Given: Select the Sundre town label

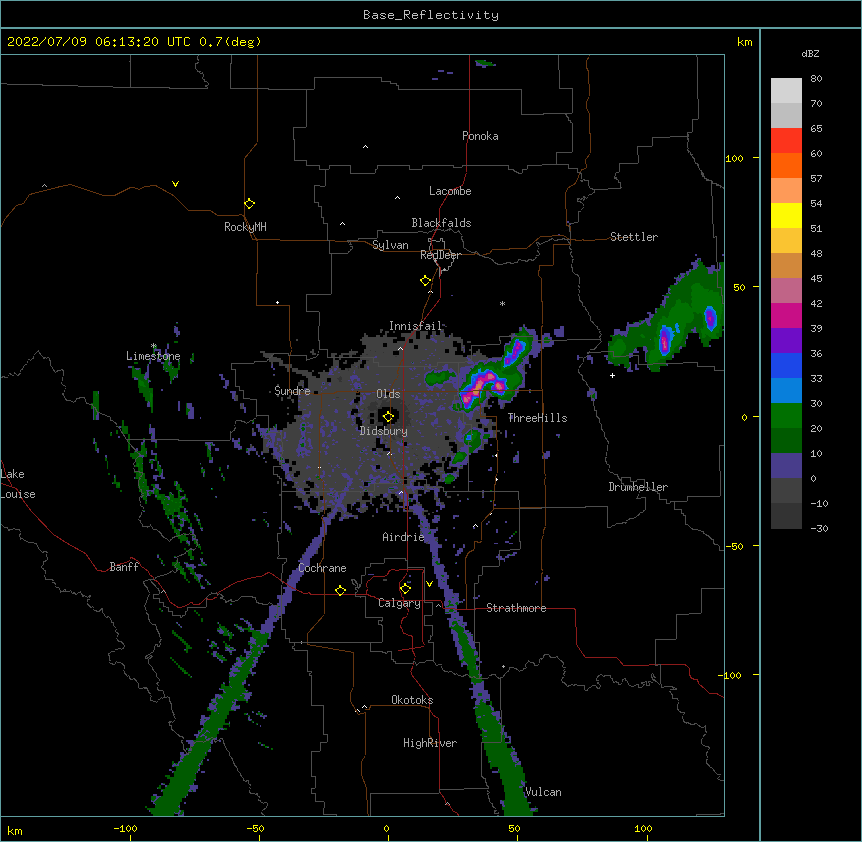Looking at the screenshot, I should pyautogui.click(x=292, y=391).
